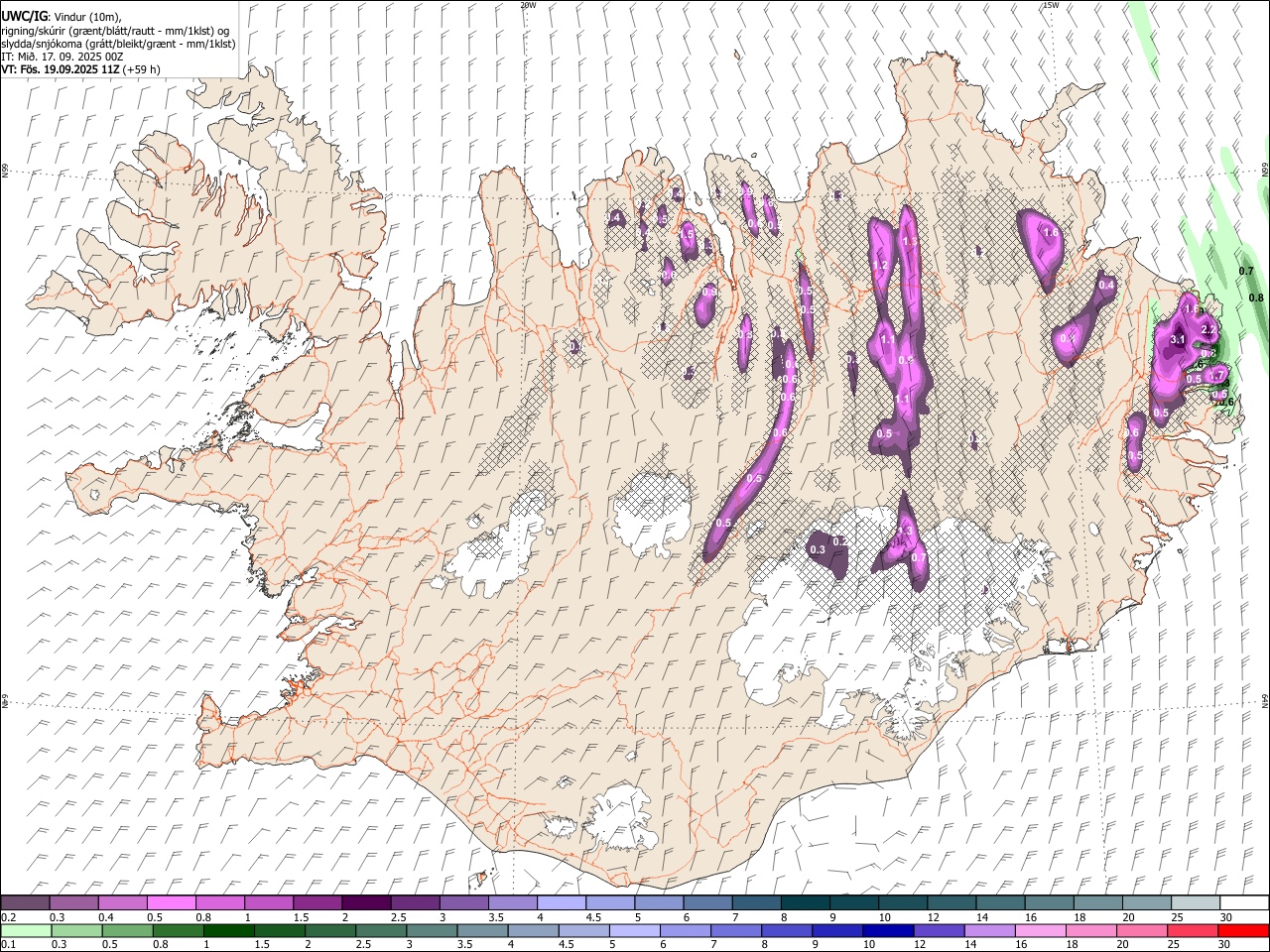Click the 0.7 value offshore in the east
This screenshot has width=1270, height=952.
click(1247, 271)
